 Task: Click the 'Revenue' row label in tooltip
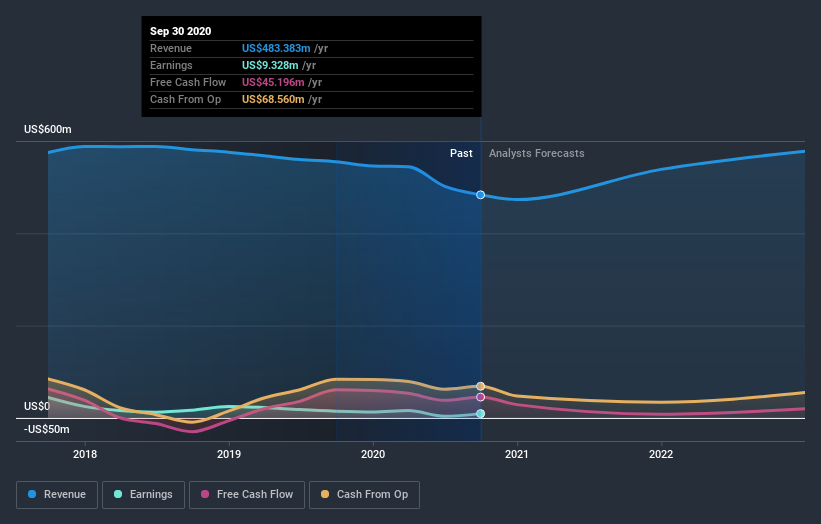coord(171,48)
